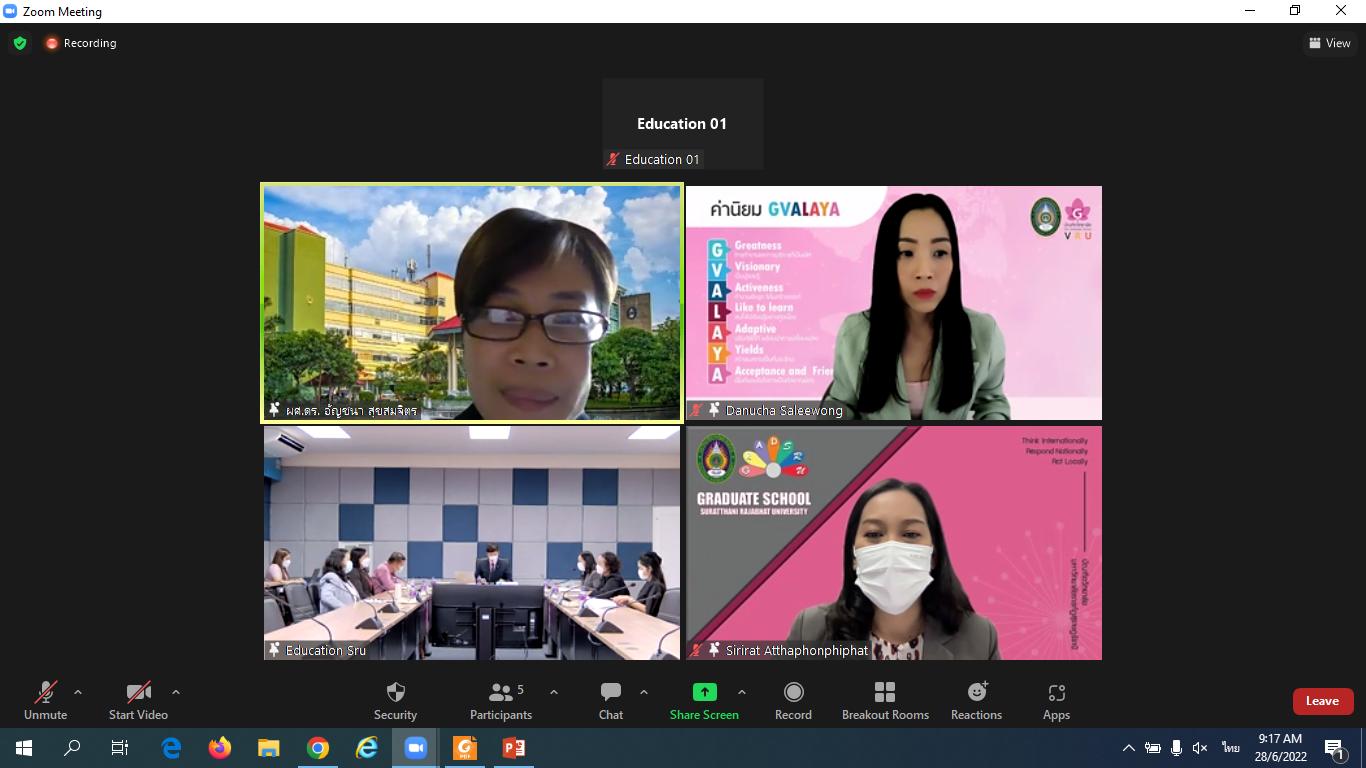Click the muted volume tray icon
The height and width of the screenshot is (768, 1366).
pyautogui.click(x=1200, y=748)
